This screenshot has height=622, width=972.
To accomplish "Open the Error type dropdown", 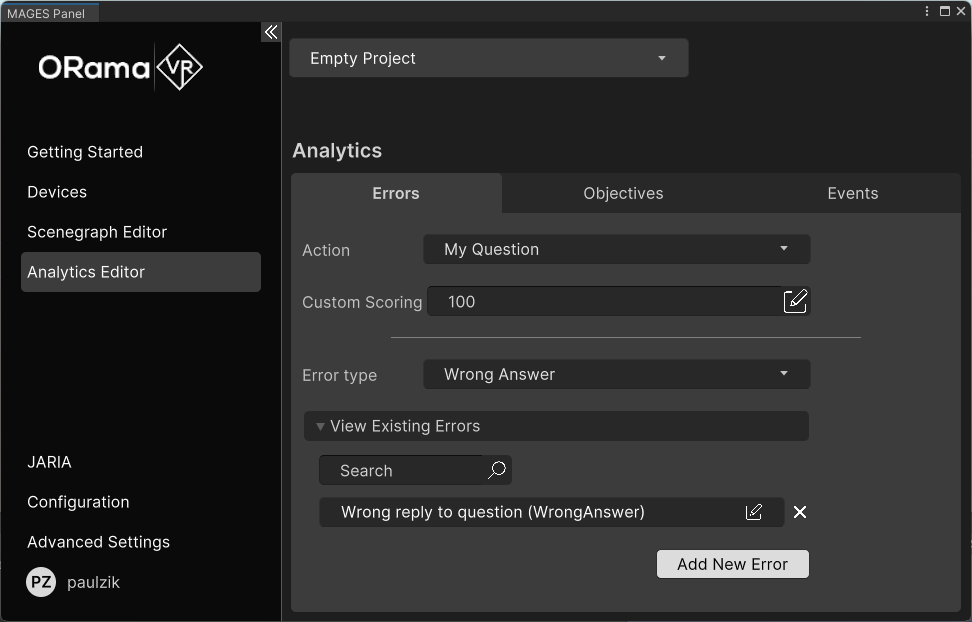I will (616, 374).
